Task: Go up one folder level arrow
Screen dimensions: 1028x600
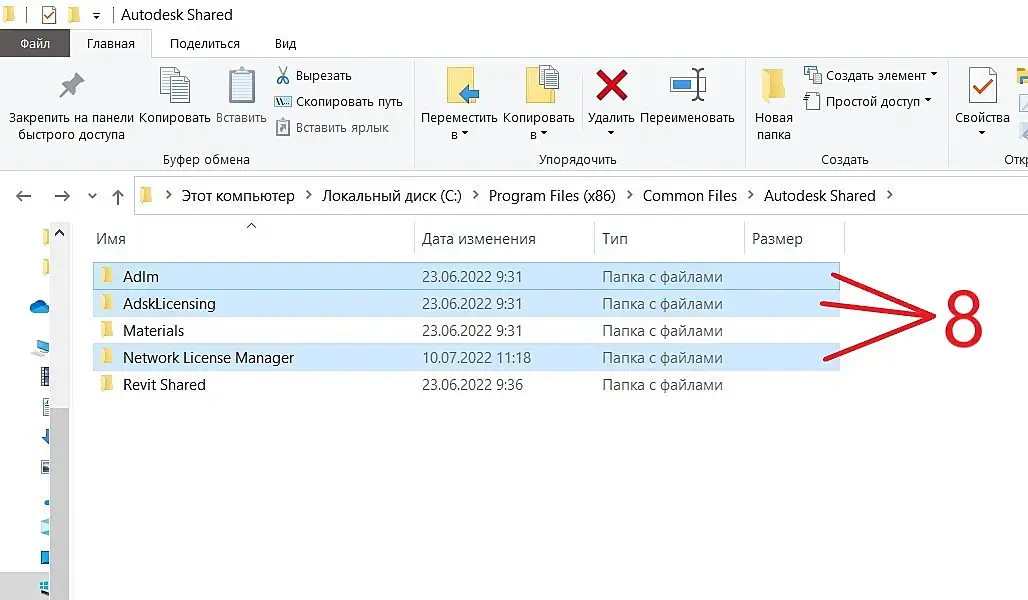Action: (118, 196)
